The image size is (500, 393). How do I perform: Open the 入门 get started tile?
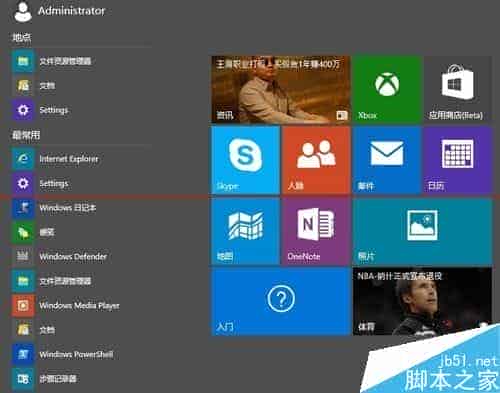coord(281,302)
